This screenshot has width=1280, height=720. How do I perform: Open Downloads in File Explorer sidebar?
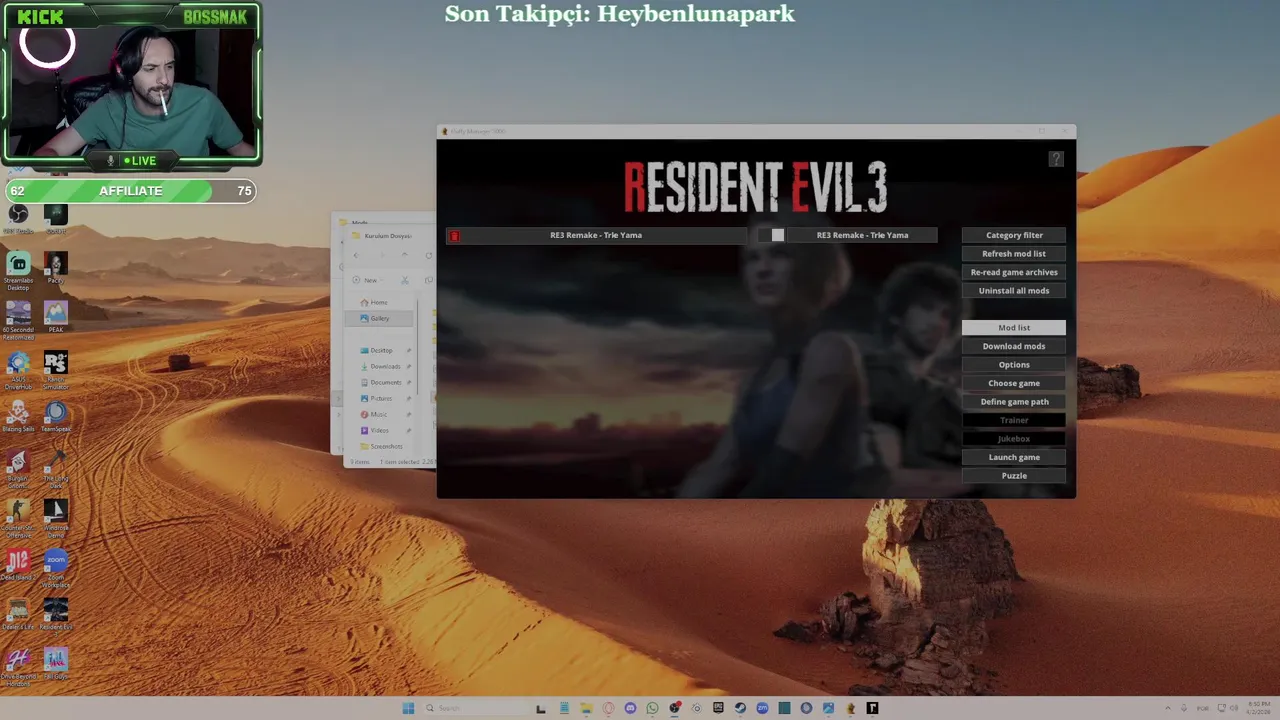click(x=384, y=366)
